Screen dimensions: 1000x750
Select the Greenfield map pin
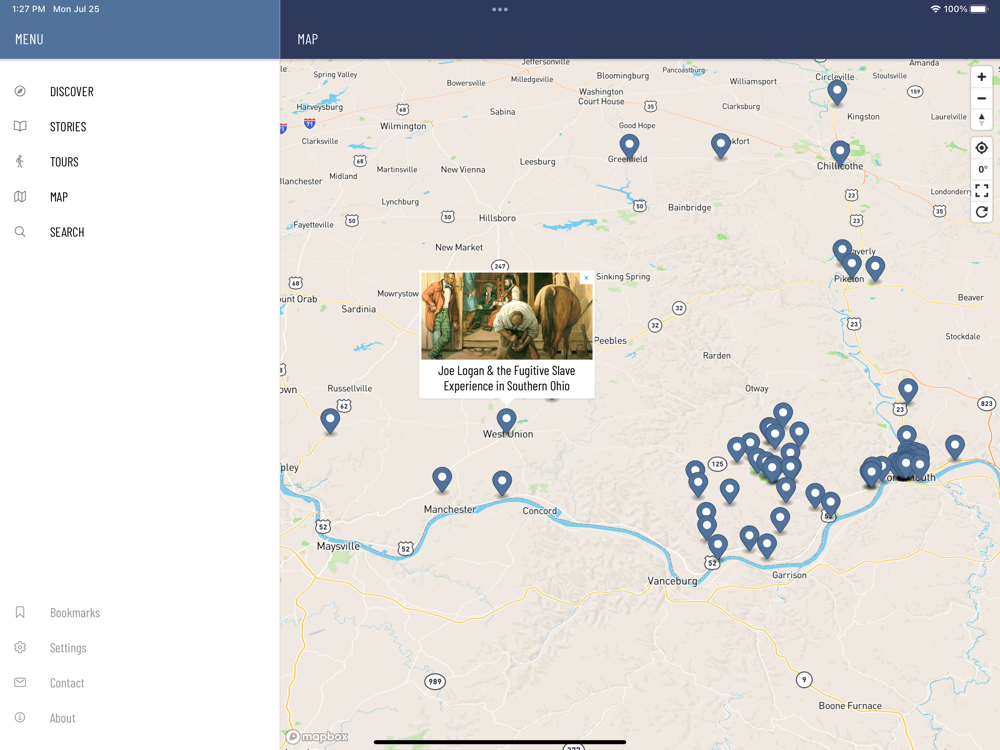(x=629, y=147)
